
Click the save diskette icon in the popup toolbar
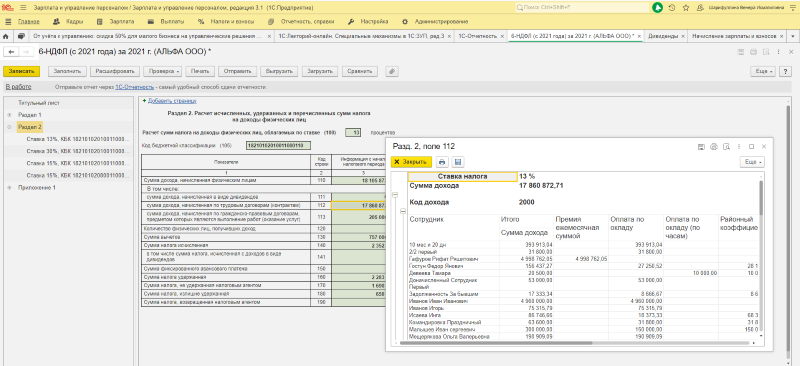[x=457, y=162]
